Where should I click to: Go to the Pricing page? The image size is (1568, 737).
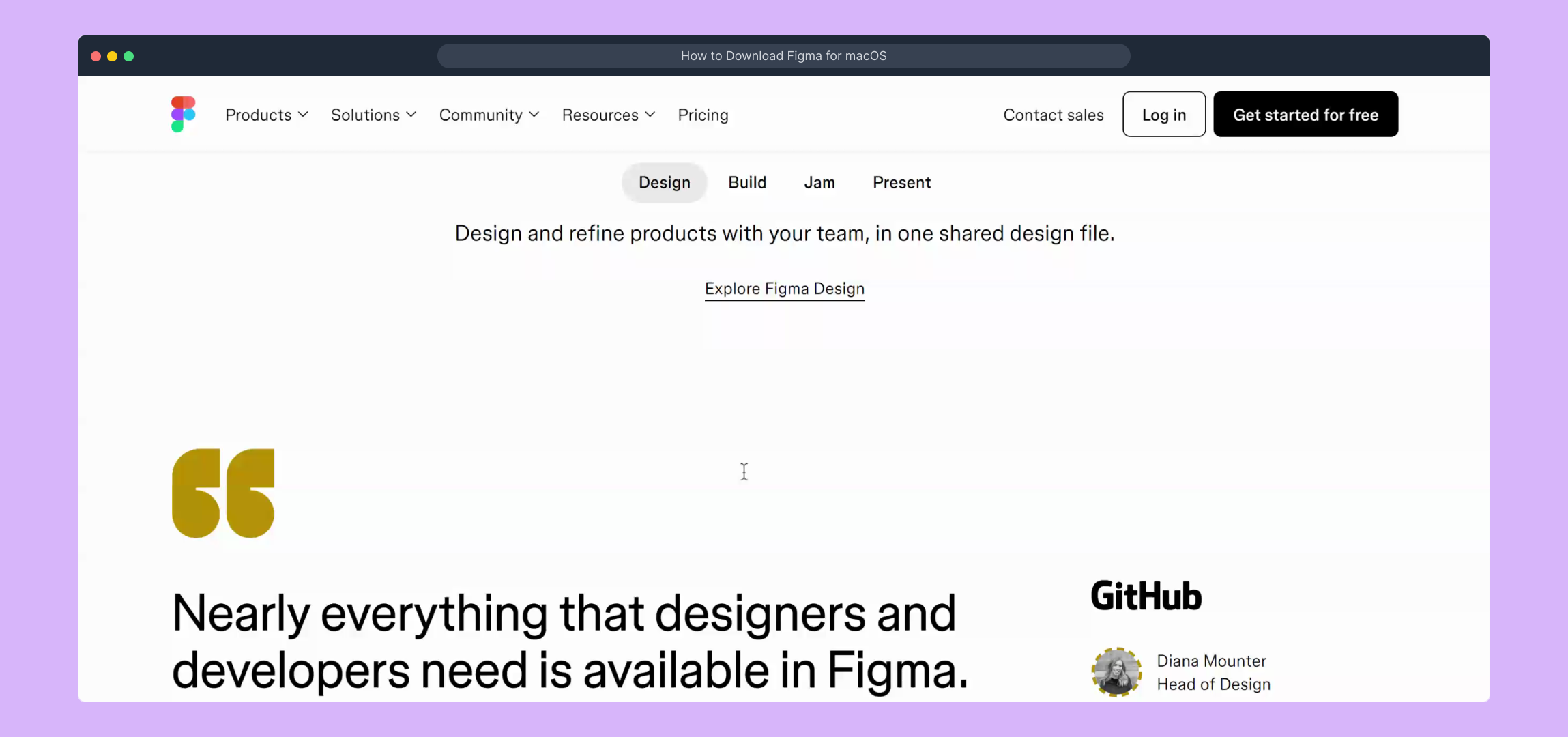(x=703, y=115)
